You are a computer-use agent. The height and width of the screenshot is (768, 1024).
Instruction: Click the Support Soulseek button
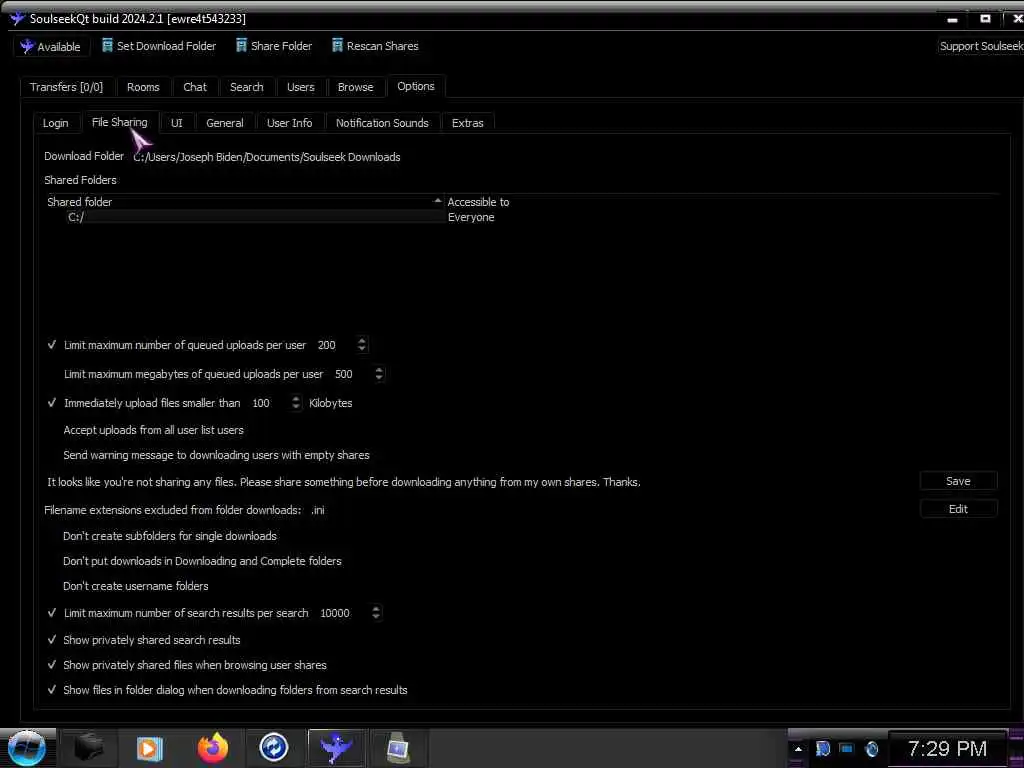[x=981, y=46]
